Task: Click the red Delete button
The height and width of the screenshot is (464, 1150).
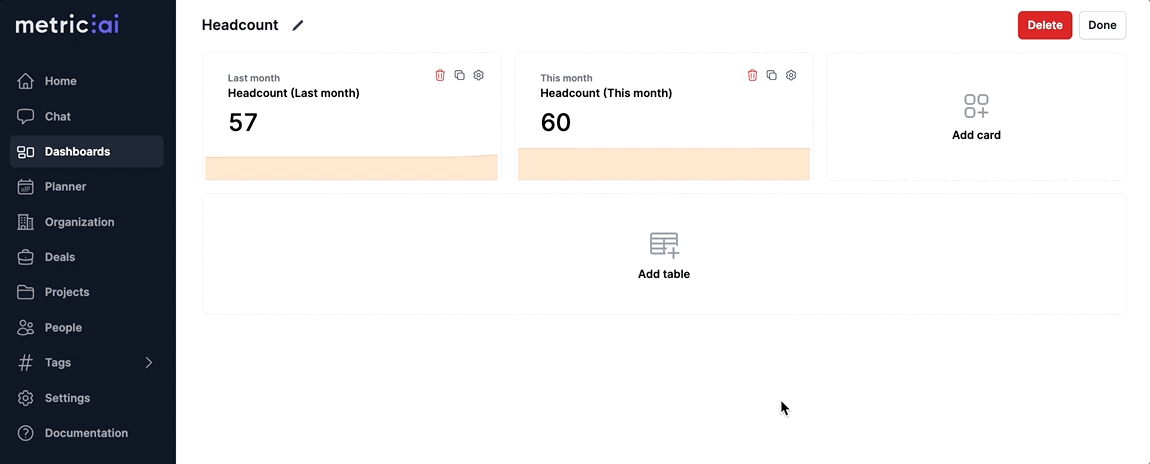Action: (1044, 25)
